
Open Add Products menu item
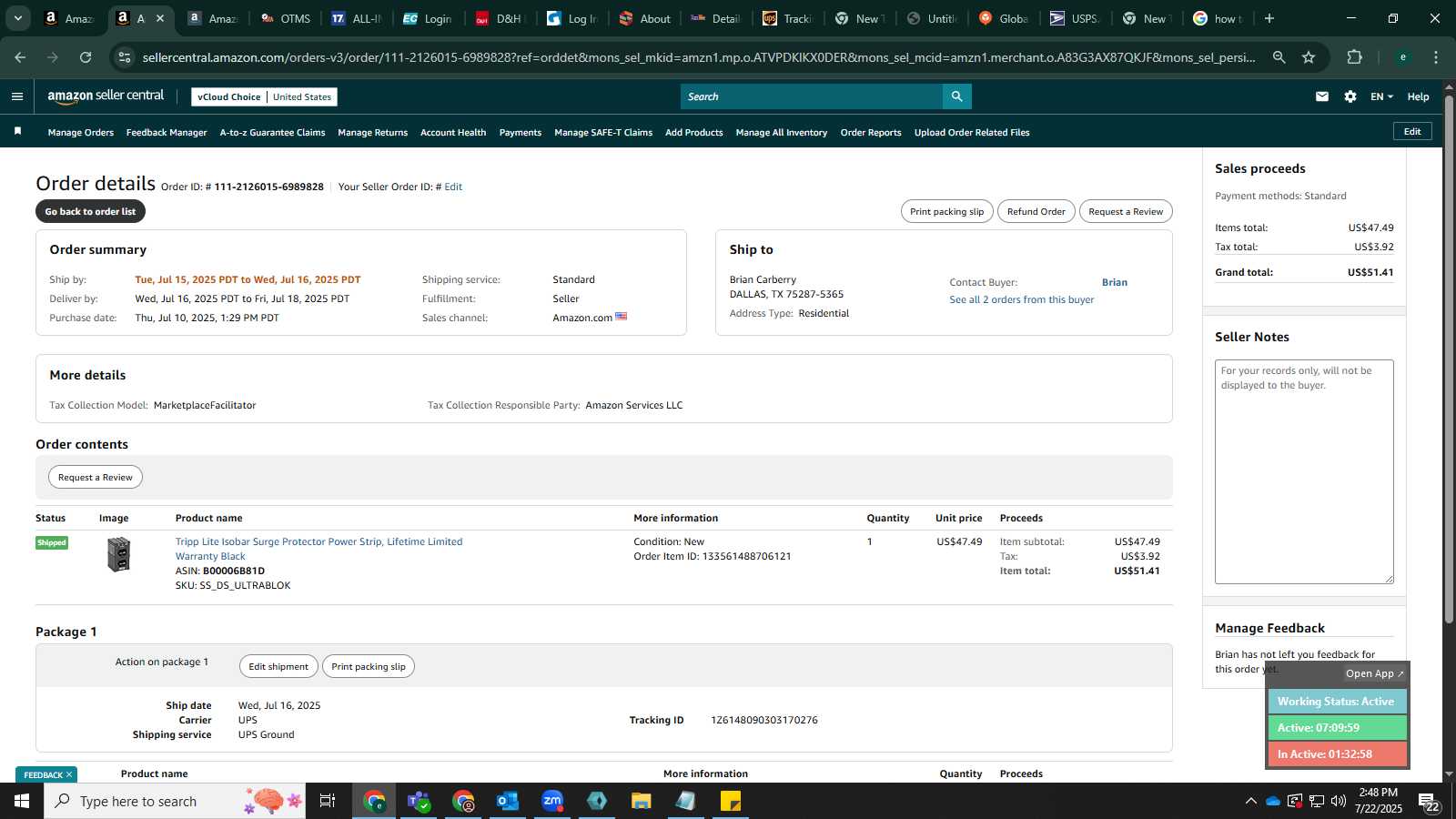pyautogui.click(x=694, y=132)
